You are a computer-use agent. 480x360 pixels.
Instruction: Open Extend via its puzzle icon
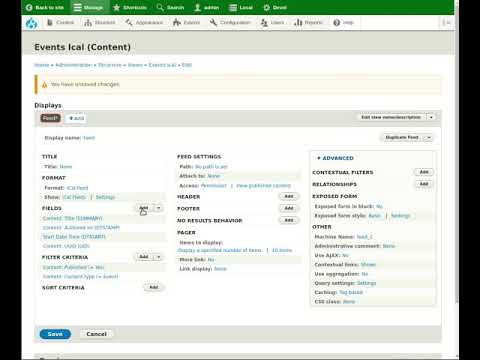click(177, 22)
